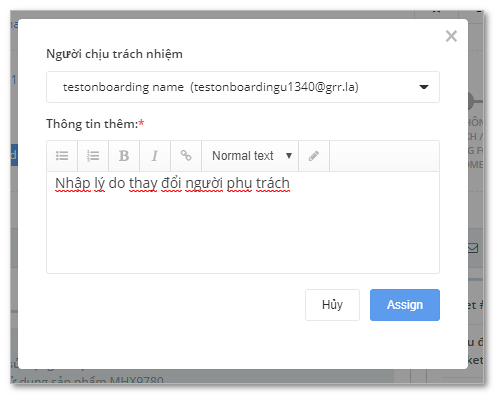Insert a numbered list in the editor
Screen dimensions: 495x395
pos(93,156)
